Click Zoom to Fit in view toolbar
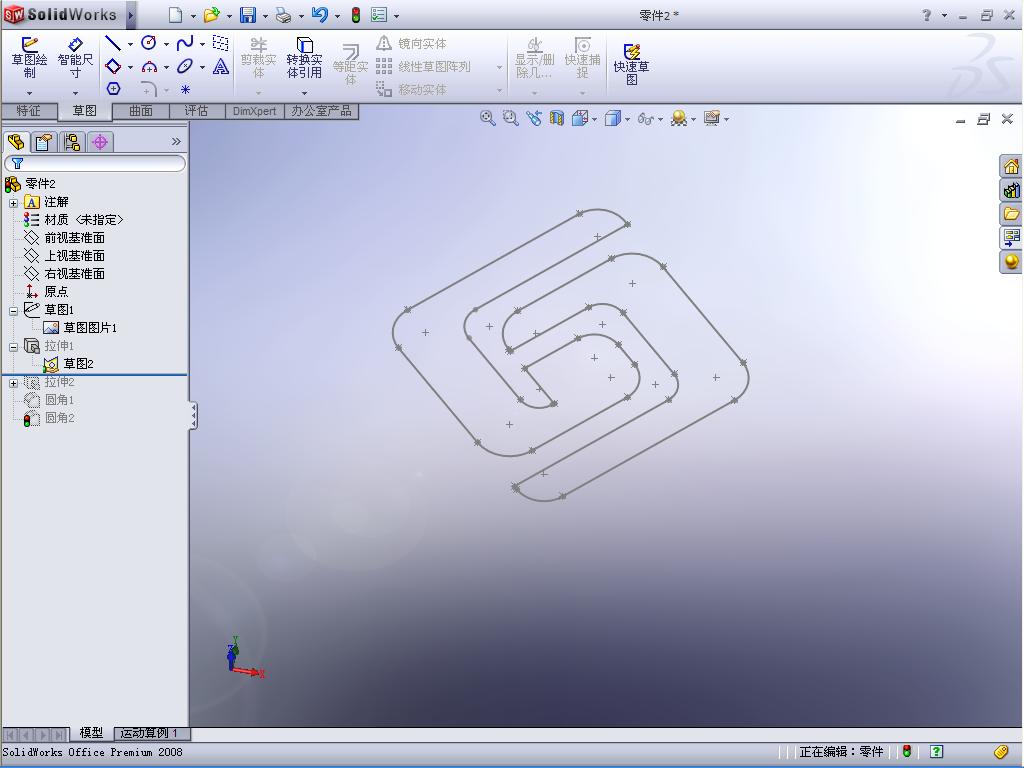The image size is (1024, 768). [x=487, y=118]
